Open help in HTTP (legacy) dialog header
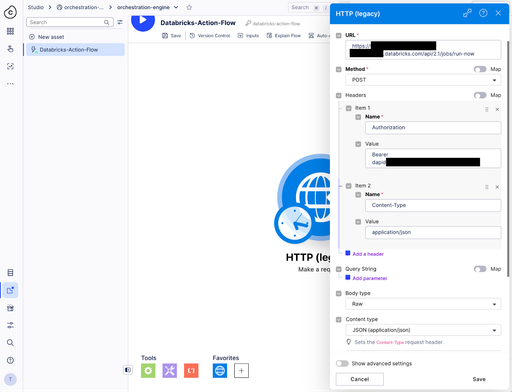Viewport: 512px width, 392px height. [483, 13]
